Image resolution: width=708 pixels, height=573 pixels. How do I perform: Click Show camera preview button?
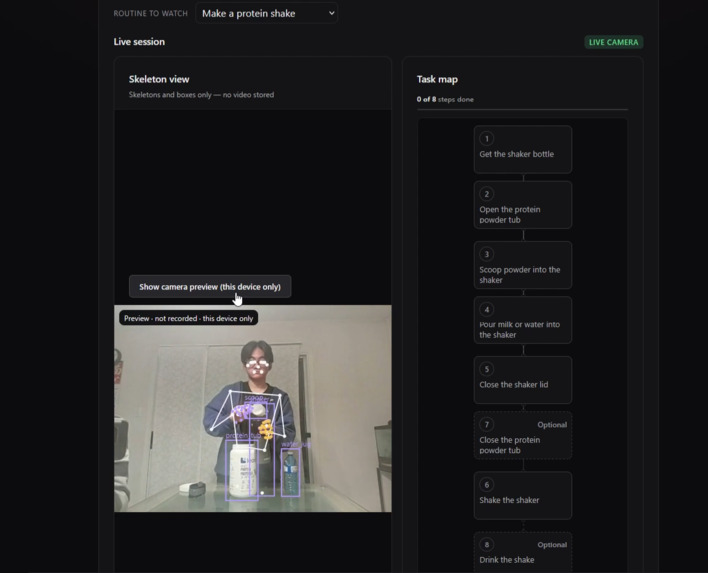[210, 287]
